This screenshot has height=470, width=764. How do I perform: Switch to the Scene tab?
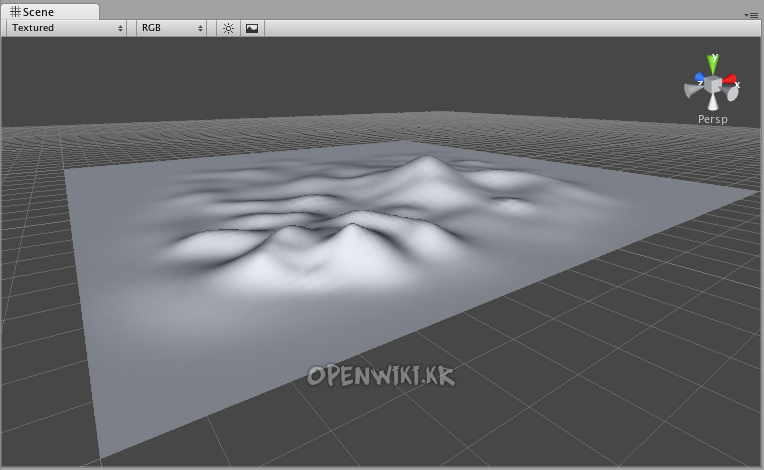point(49,12)
